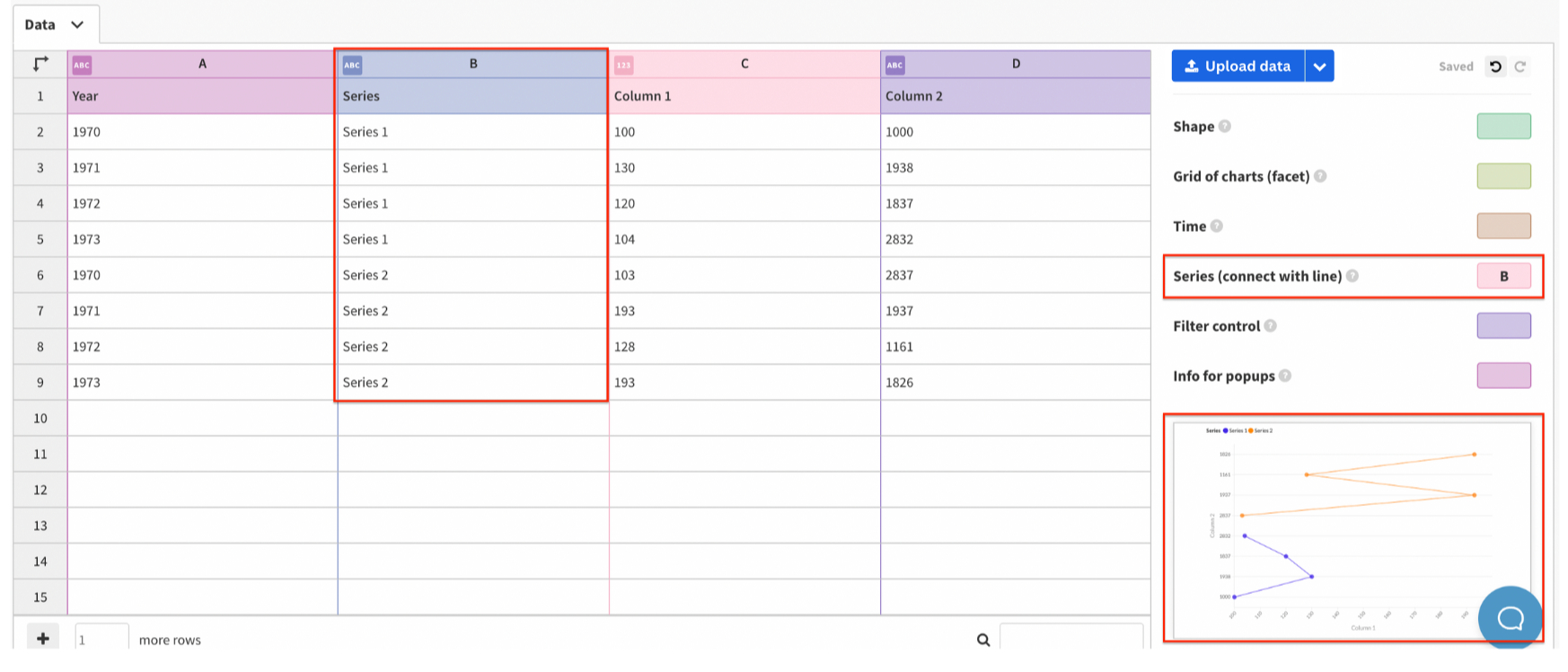Click the green Shape column binding swatch

coord(1503,127)
